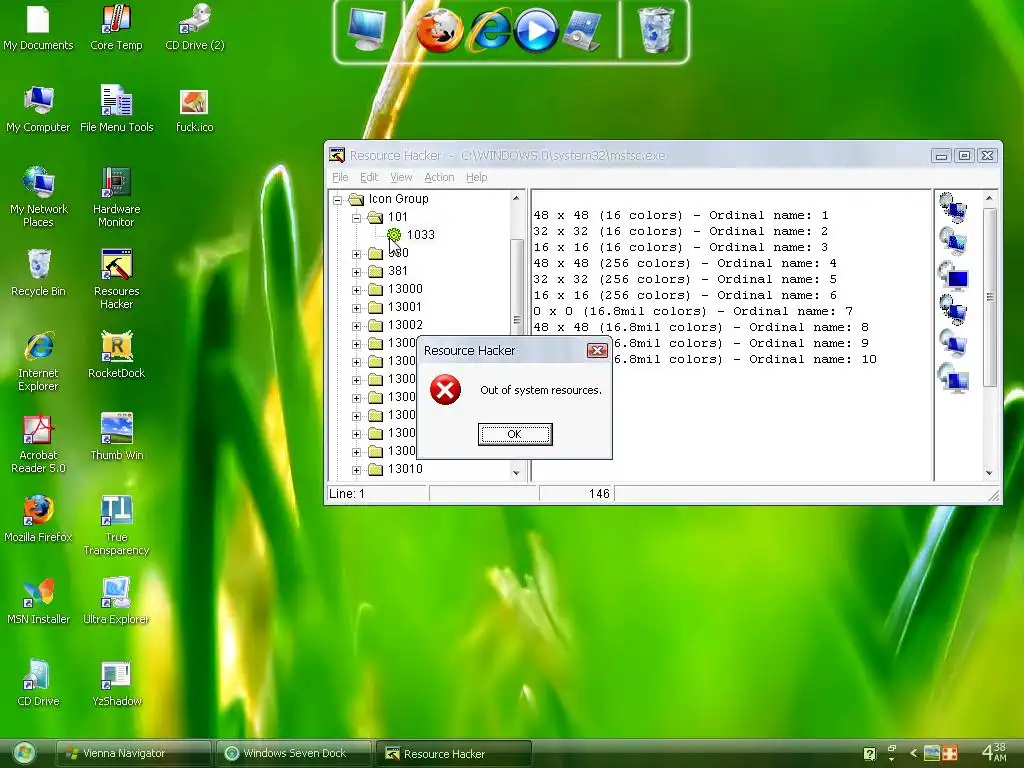Viewport: 1024px width, 768px height.
Task: Click the tree panel scroll-up arrow
Action: pos(517,198)
